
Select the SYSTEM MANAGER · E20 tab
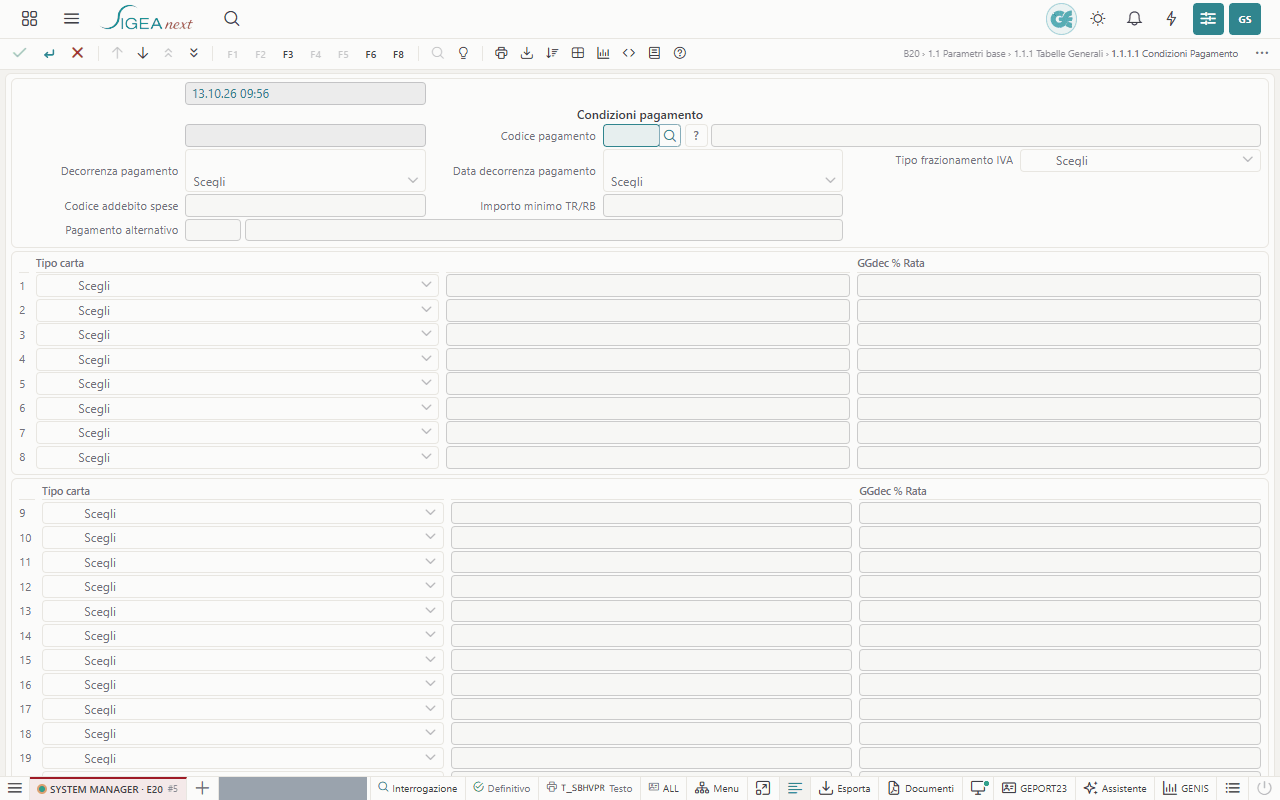coord(107,788)
